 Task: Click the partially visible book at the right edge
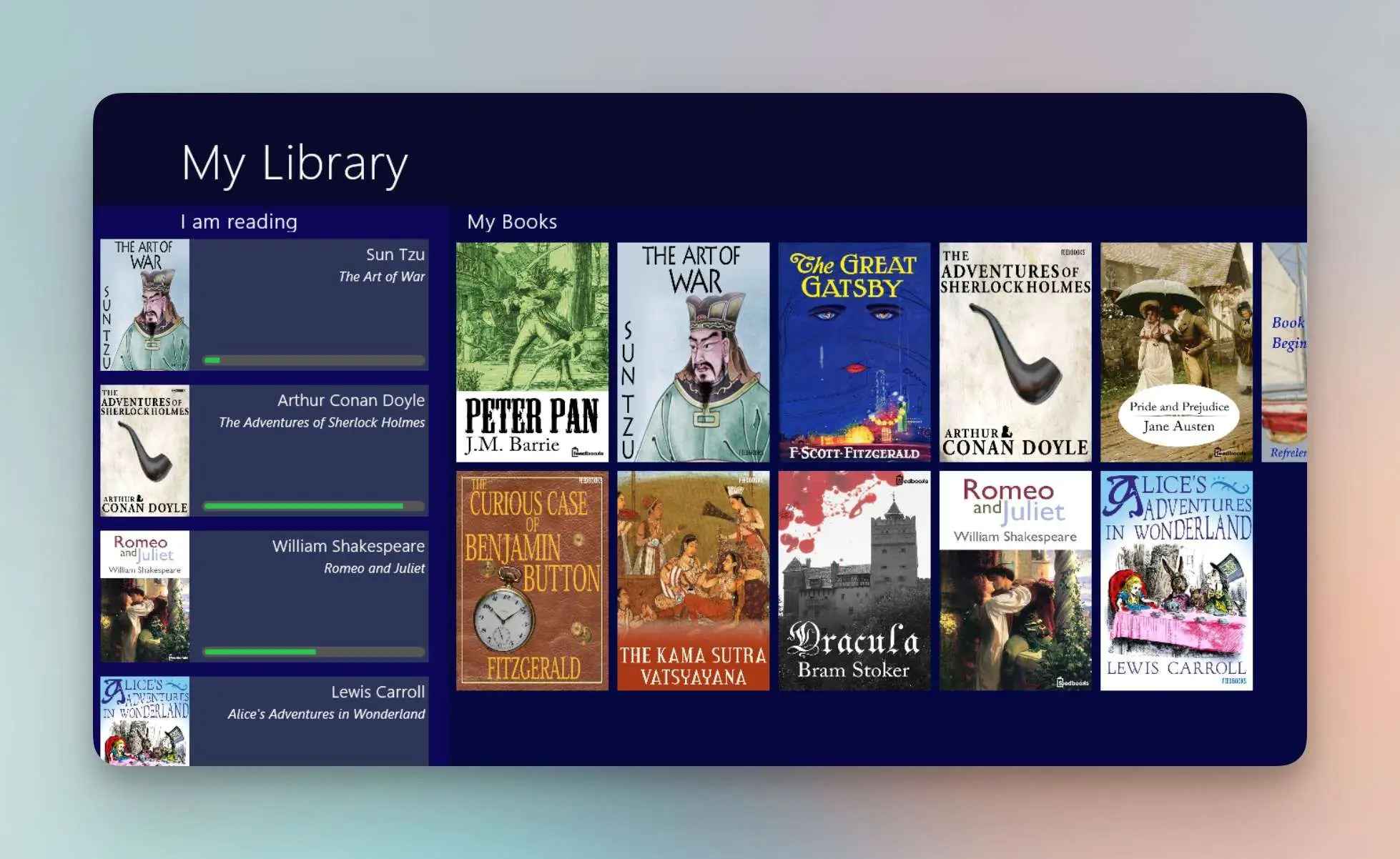1284,352
